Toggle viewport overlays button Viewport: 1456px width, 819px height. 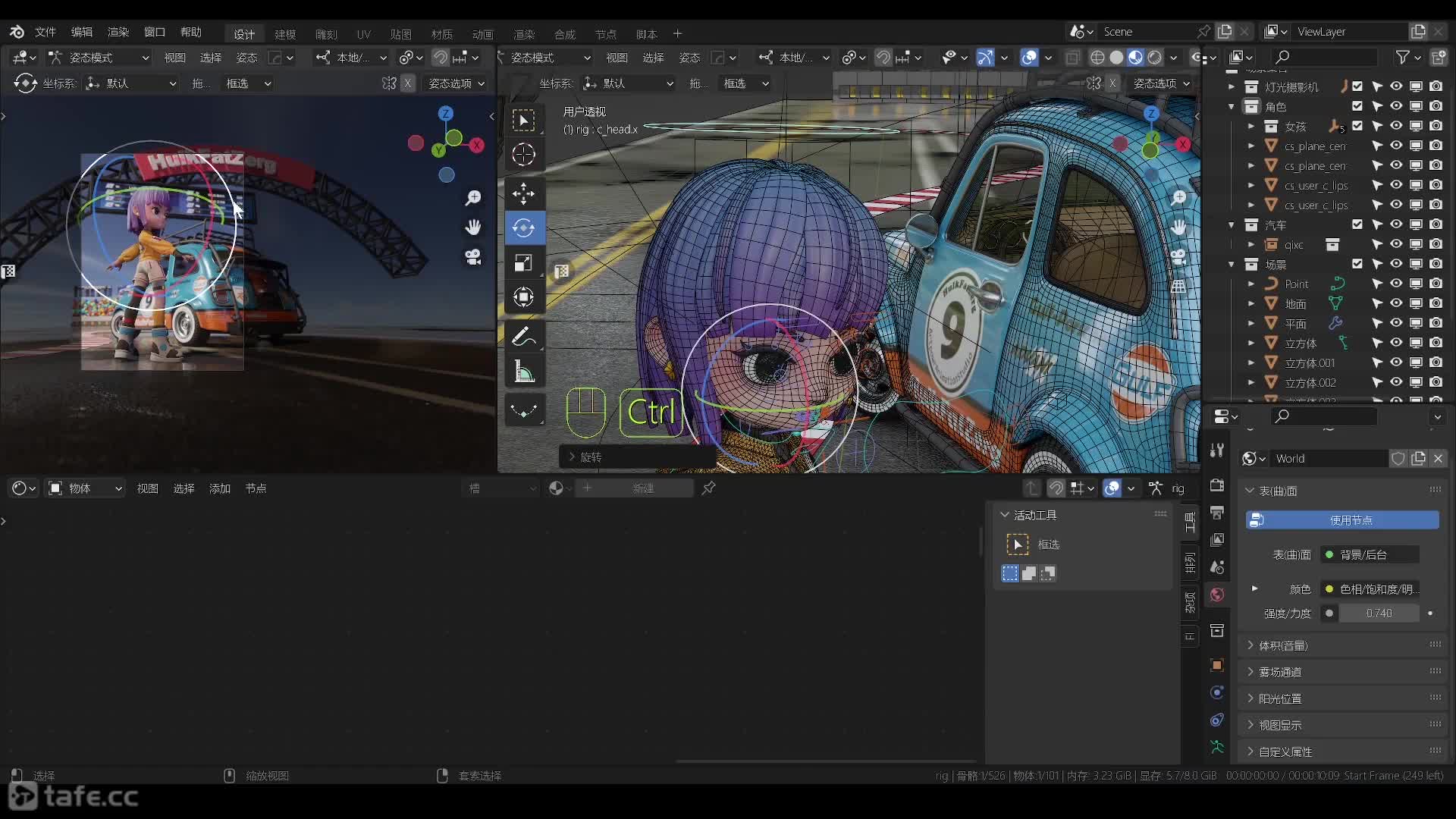pyautogui.click(x=1029, y=58)
